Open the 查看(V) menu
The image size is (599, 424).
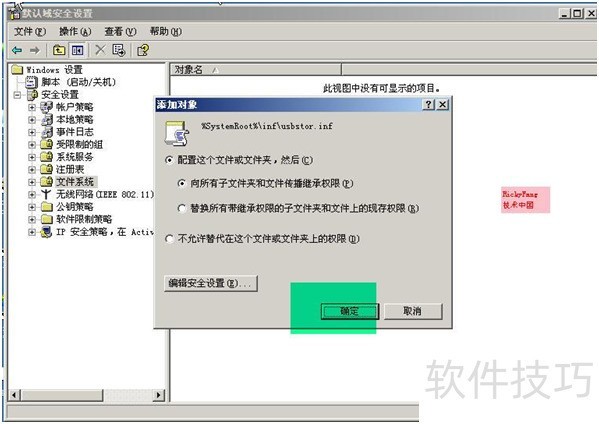pyautogui.click(x=120, y=31)
